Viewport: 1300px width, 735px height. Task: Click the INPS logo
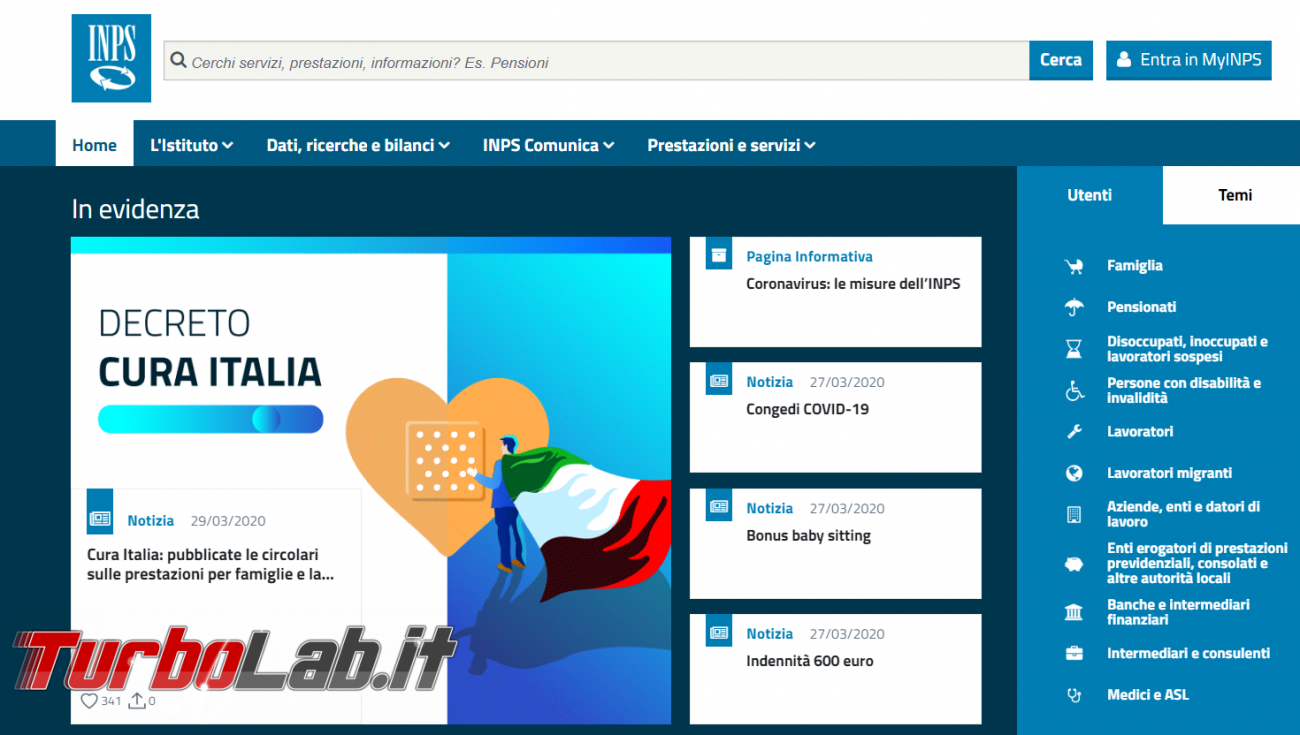pyautogui.click(x=111, y=58)
